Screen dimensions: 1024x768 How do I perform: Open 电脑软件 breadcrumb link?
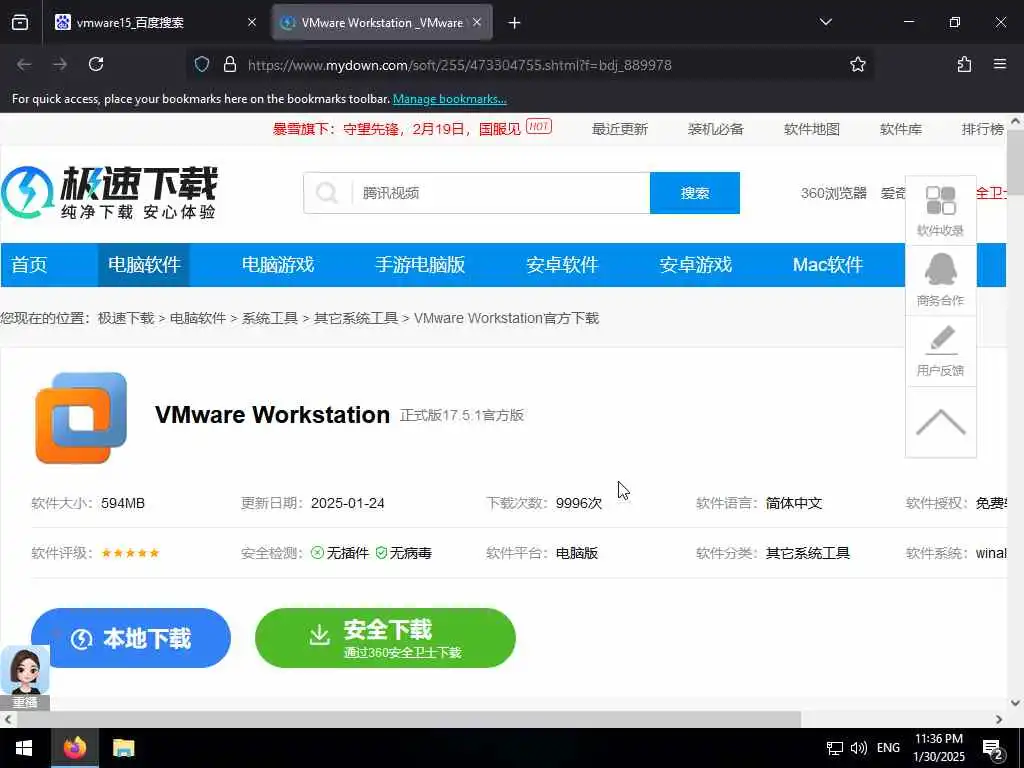[x=198, y=318]
